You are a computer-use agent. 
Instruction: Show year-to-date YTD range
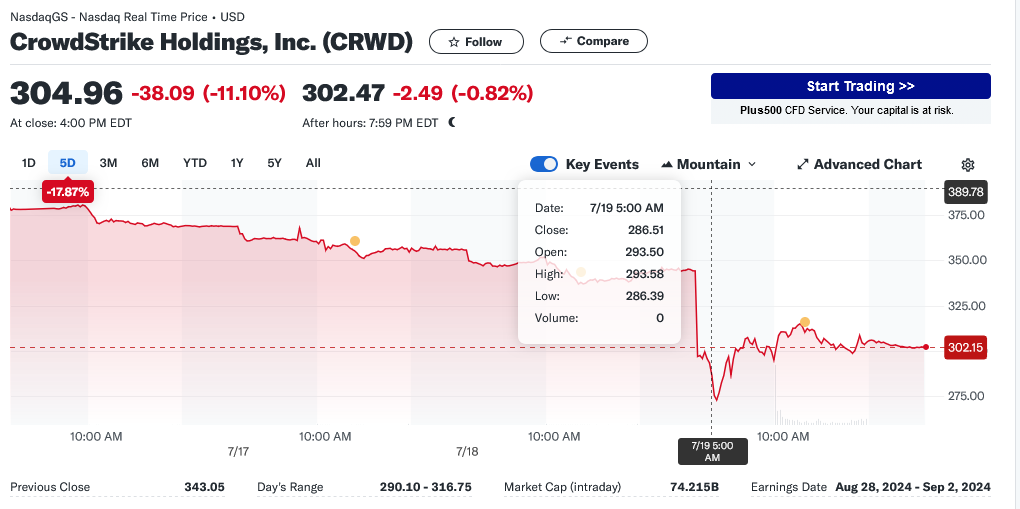pos(195,163)
